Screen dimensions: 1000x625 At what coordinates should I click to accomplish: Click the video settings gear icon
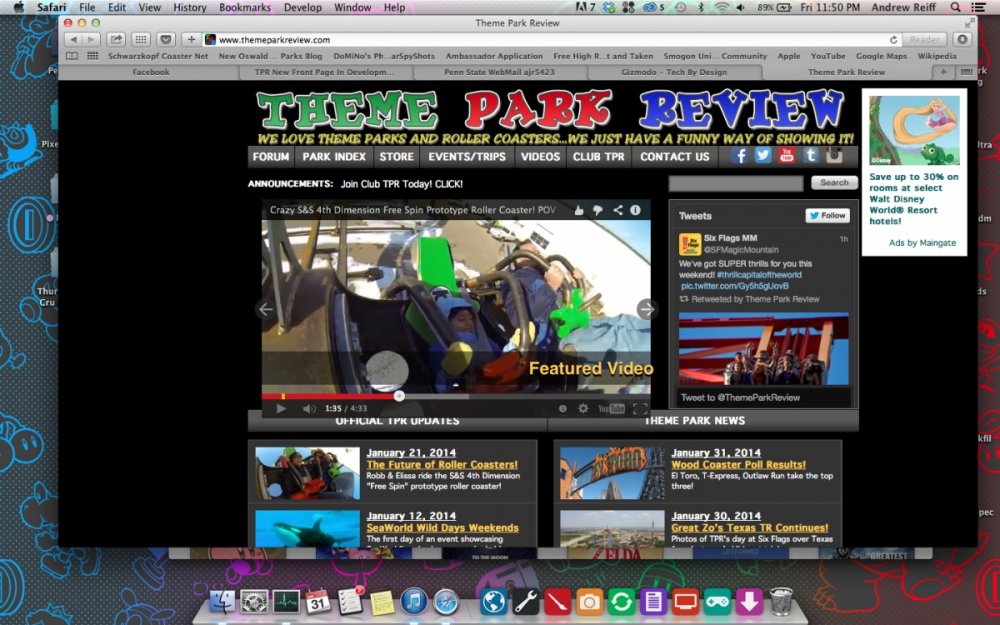coord(584,409)
